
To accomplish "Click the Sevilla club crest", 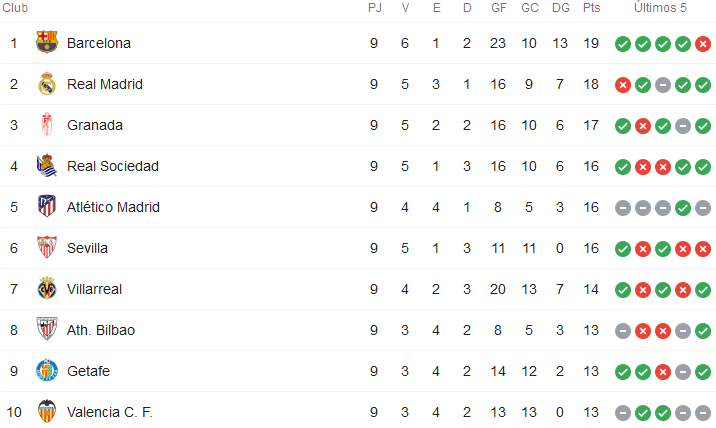I will coord(47,248).
